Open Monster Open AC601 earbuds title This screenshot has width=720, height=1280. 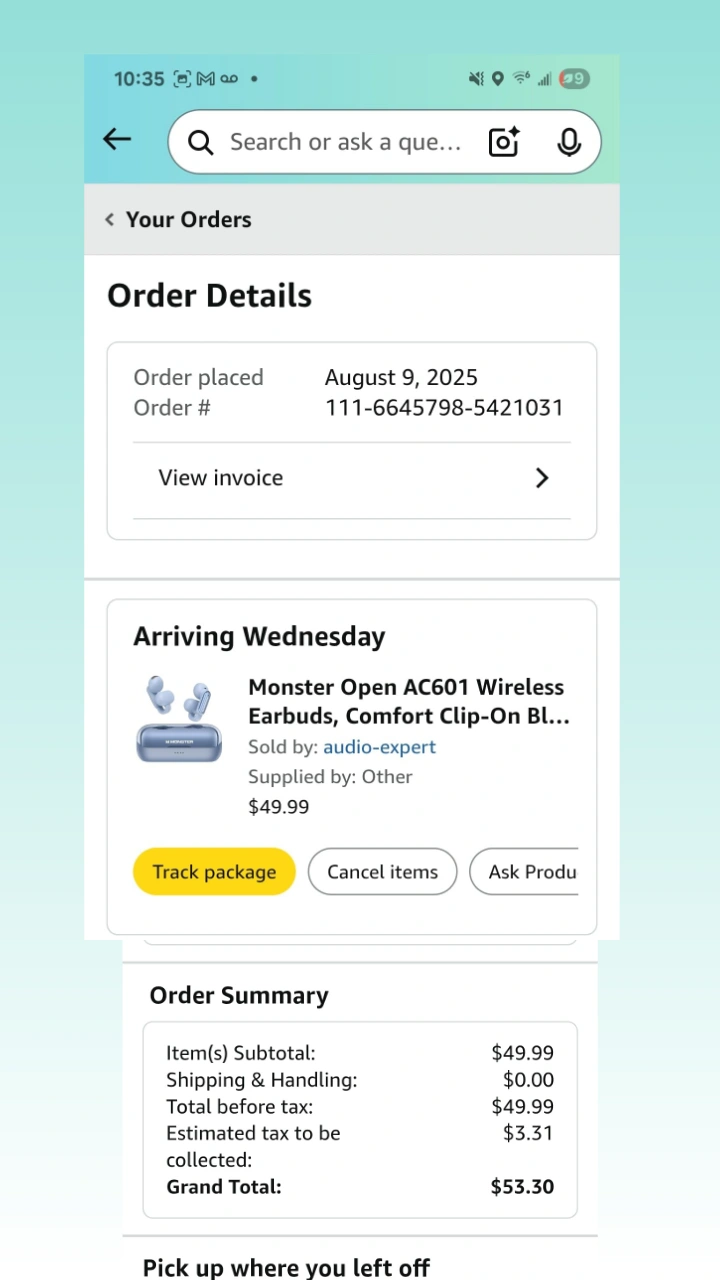point(409,702)
